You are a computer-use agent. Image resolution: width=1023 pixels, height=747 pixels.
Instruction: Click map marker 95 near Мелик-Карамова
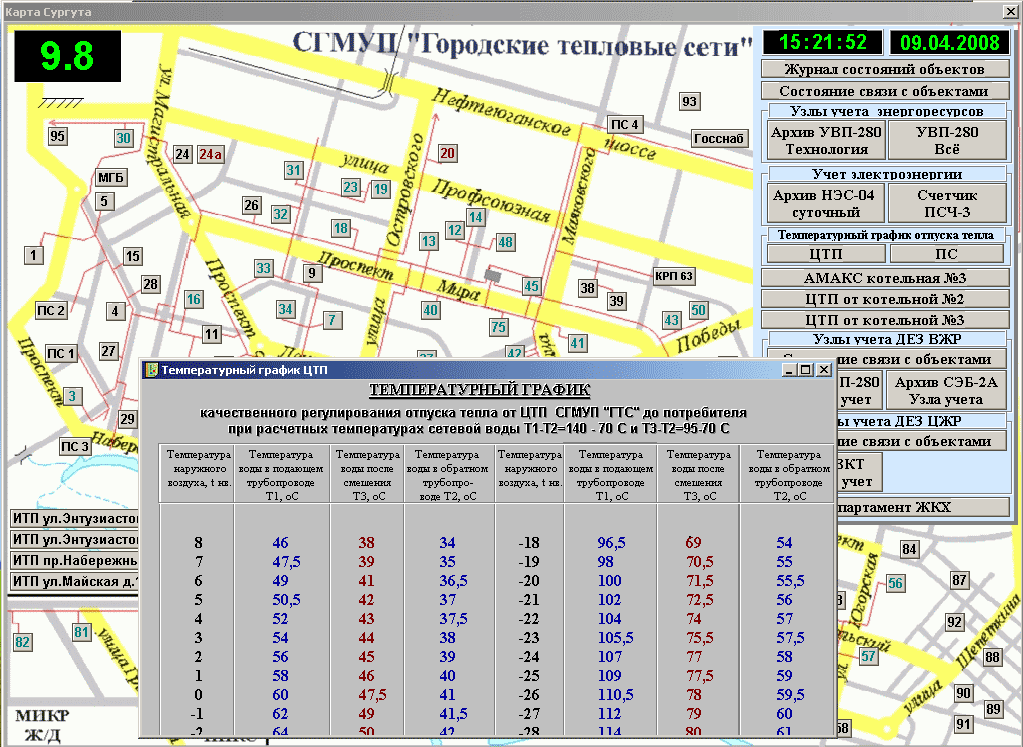pos(57,135)
